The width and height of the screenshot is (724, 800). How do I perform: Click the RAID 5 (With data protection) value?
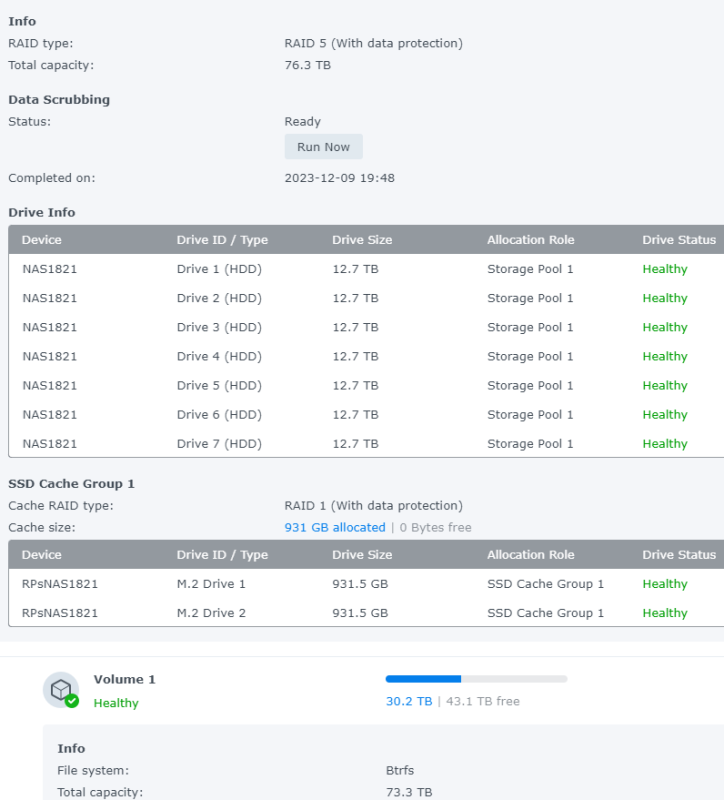coord(373,43)
